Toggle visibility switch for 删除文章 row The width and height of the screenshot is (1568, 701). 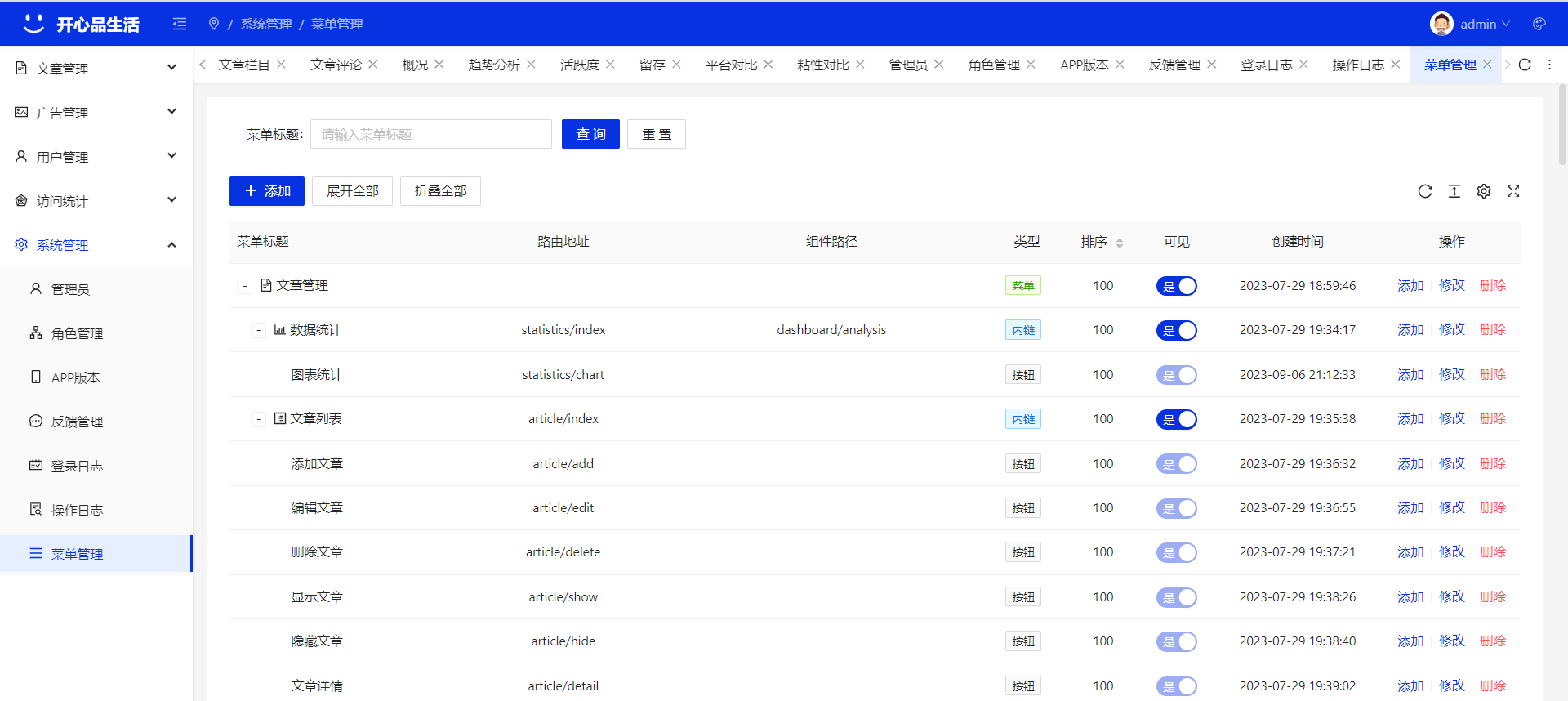coord(1176,552)
